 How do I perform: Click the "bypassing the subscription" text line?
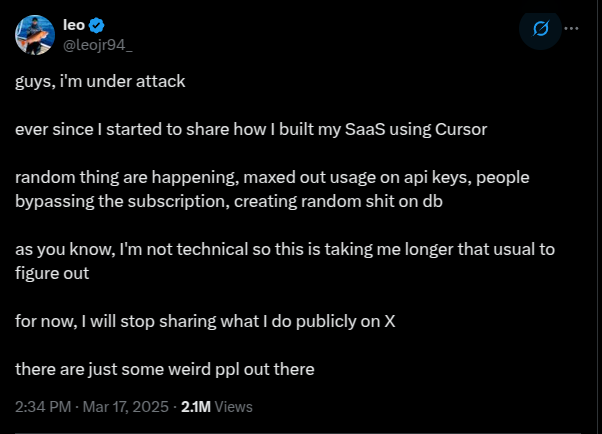[x=229, y=202]
